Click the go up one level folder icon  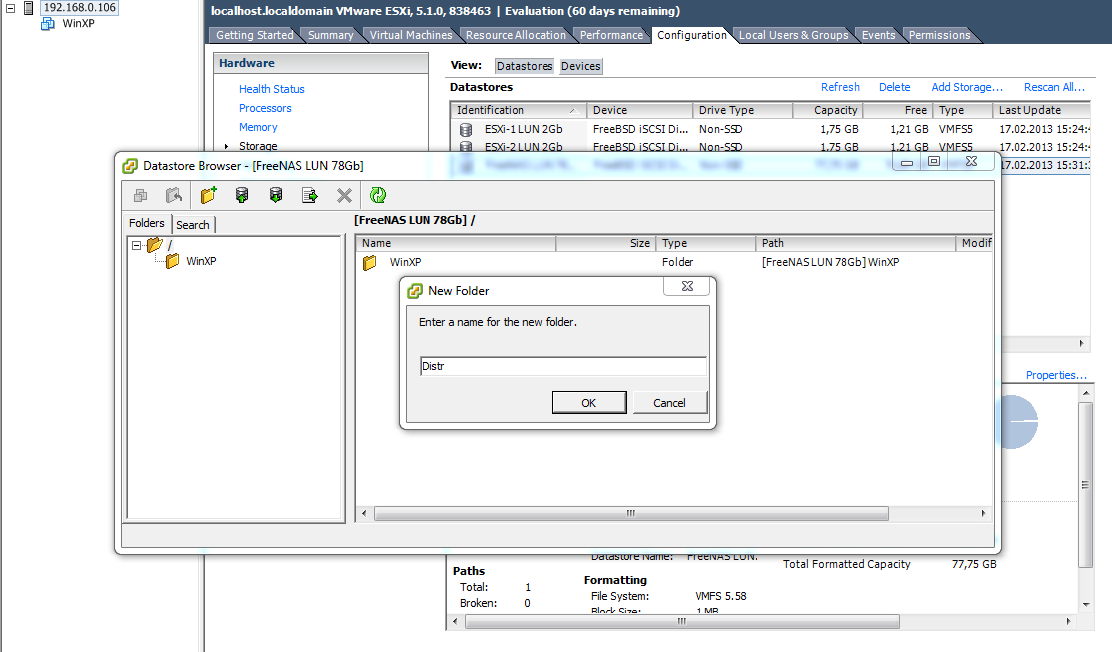174,195
